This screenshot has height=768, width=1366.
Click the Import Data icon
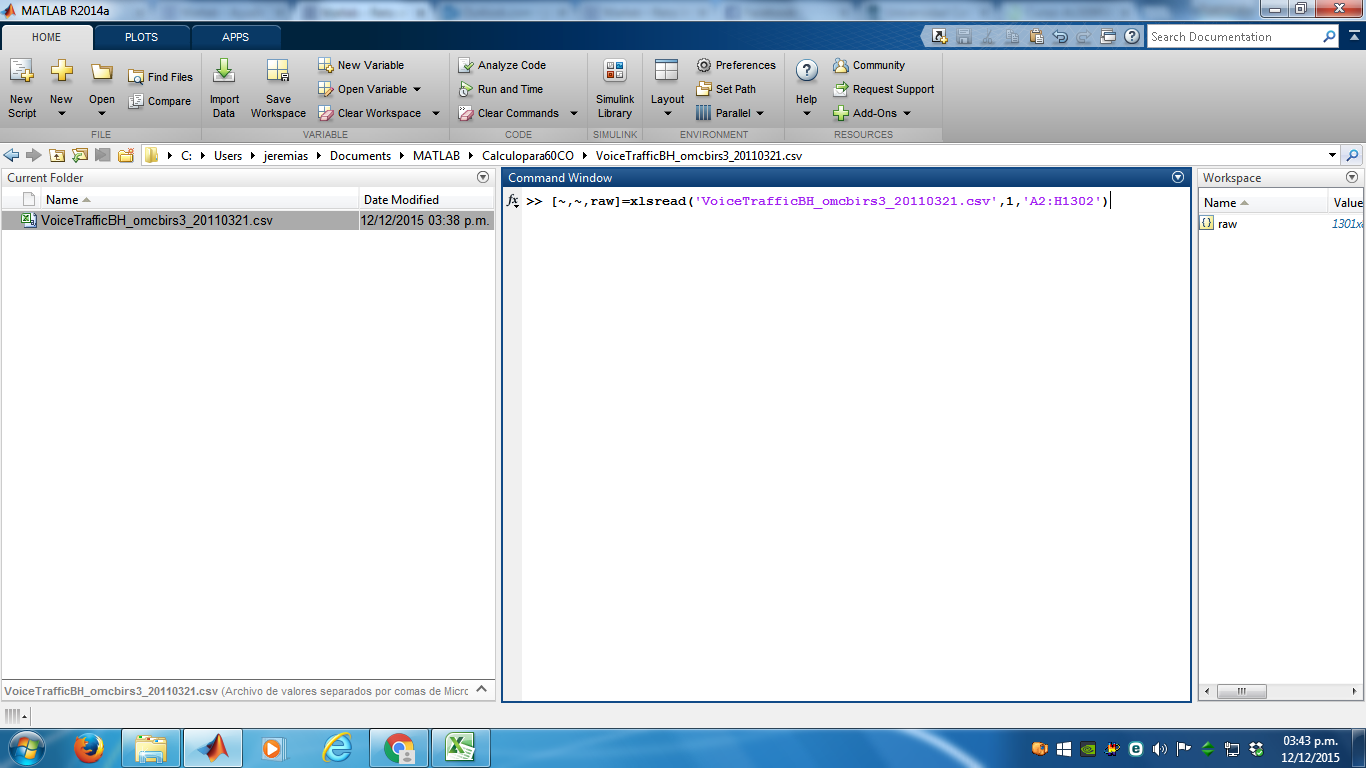pyautogui.click(x=224, y=71)
